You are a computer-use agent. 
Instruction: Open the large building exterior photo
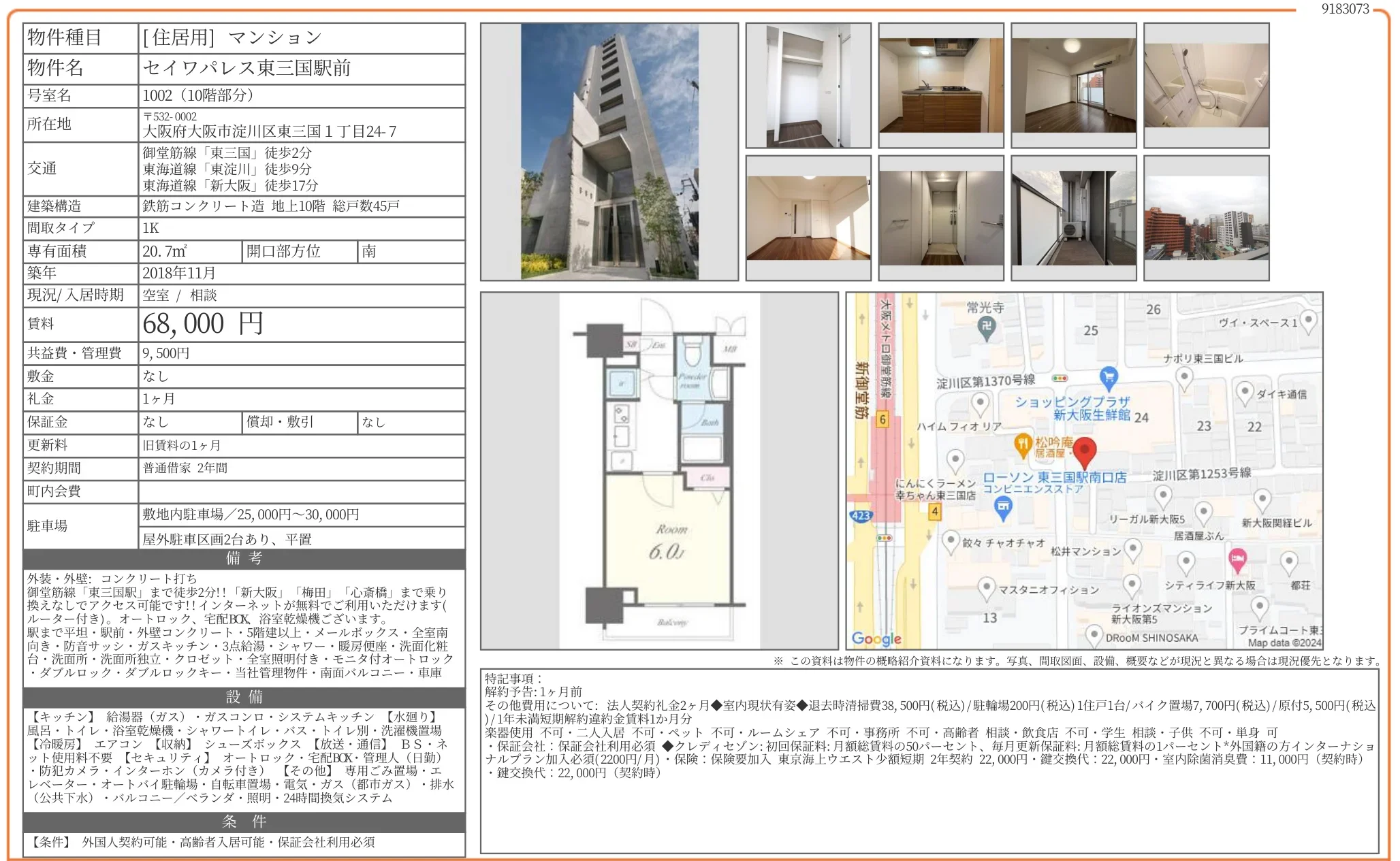click(x=609, y=152)
